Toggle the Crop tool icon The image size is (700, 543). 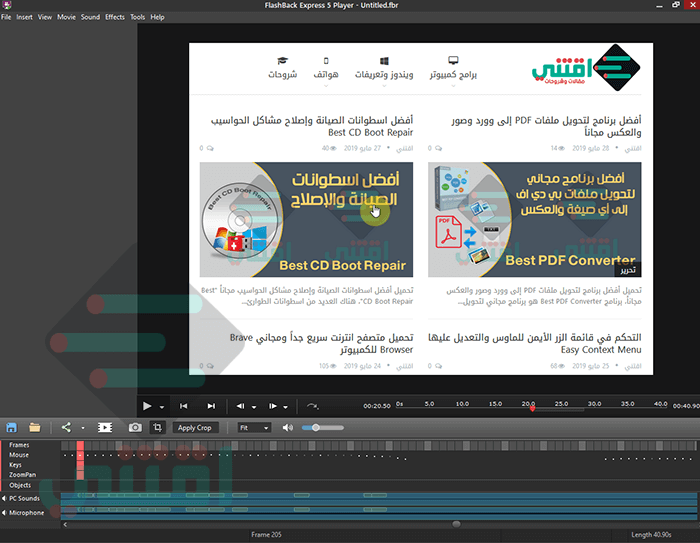[x=158, y=427]
